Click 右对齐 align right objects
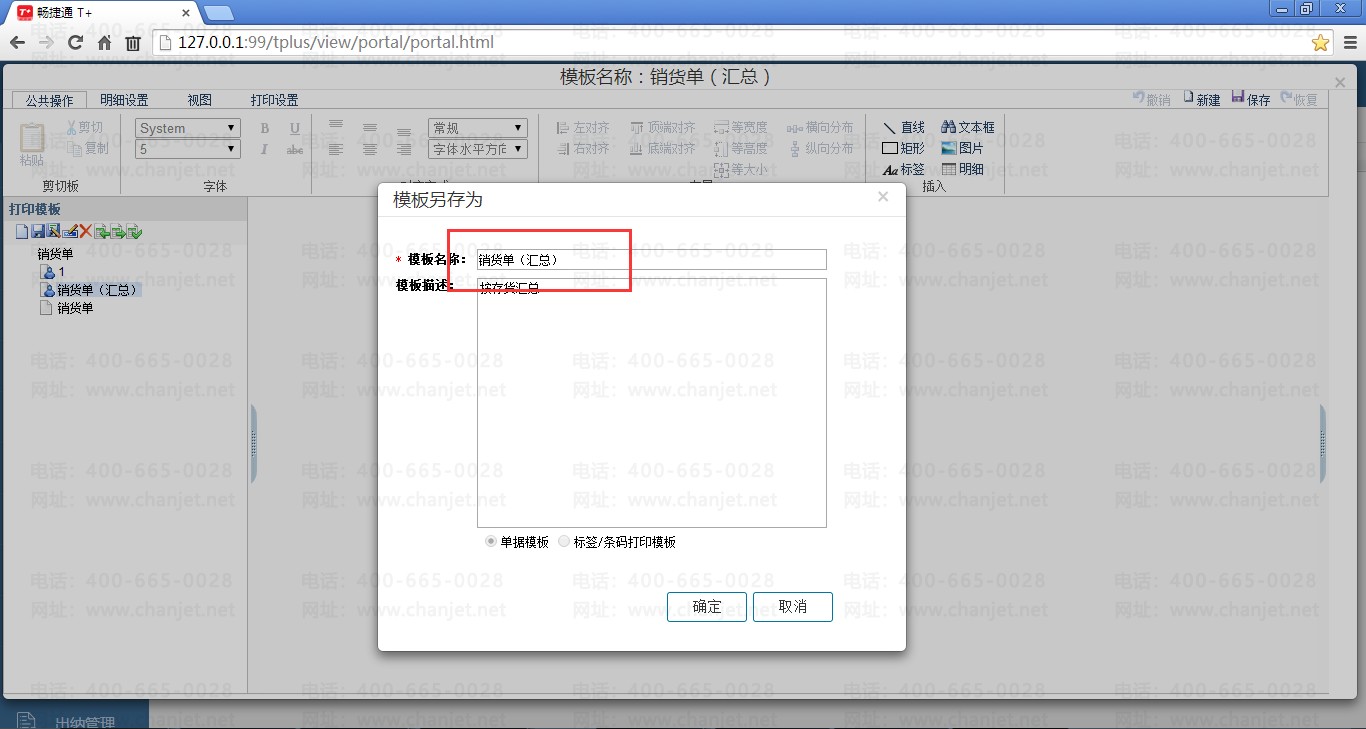This screenshot has height=729, width=1366. point(583,148)
